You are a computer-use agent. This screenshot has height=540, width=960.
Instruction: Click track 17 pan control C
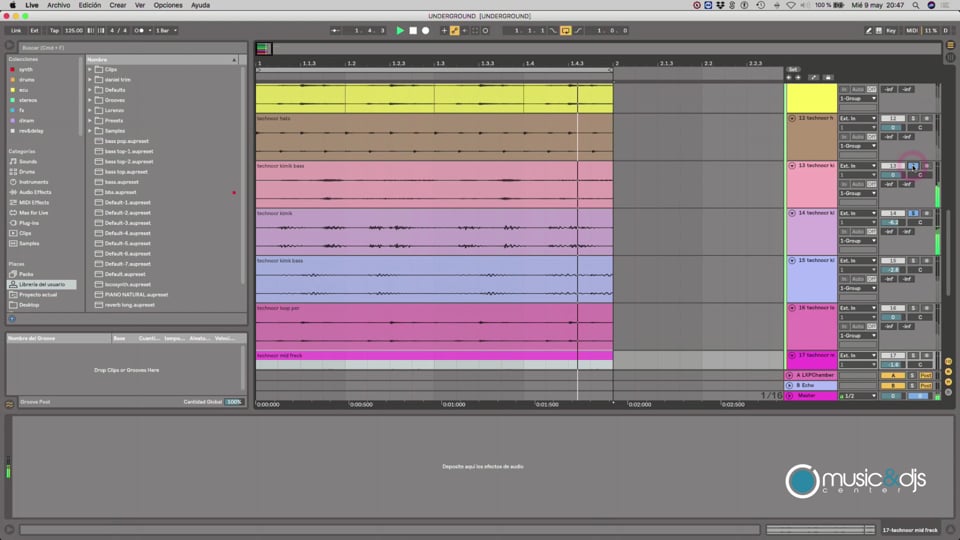pos(920,364)
